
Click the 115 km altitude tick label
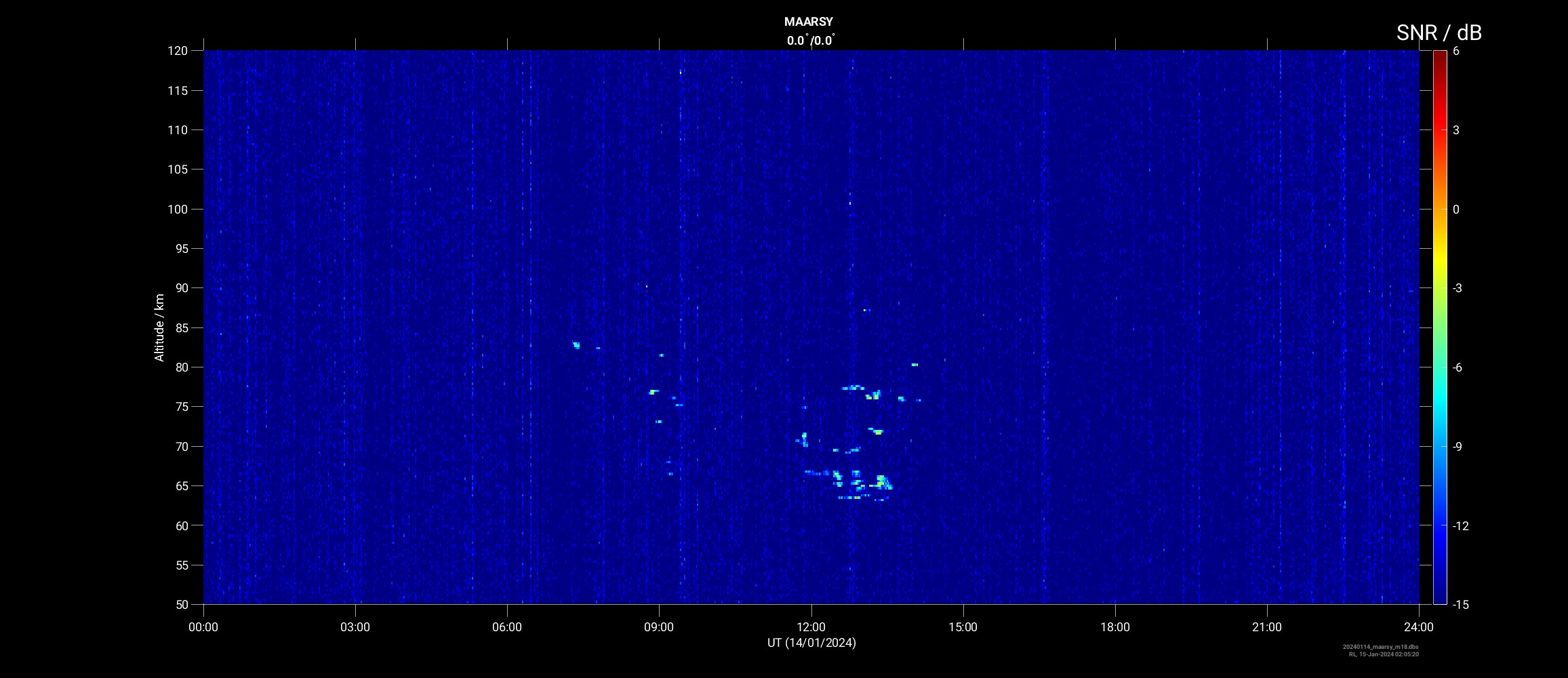coord(178,90)
